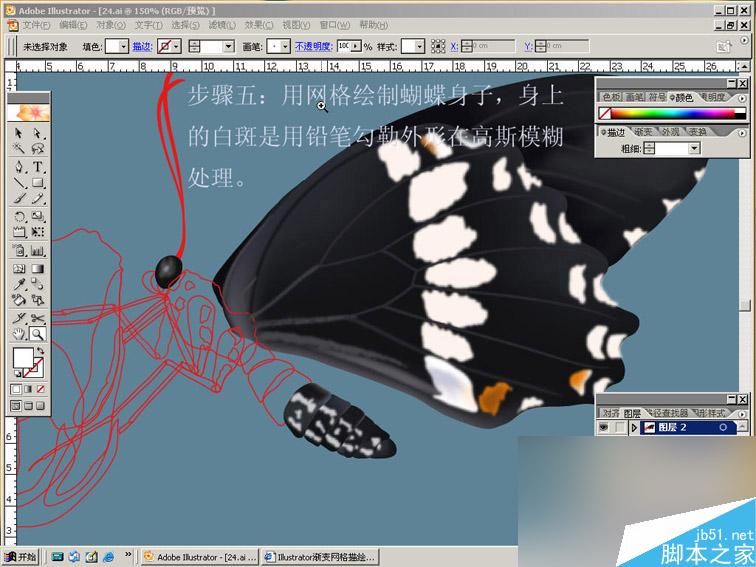Open the 描边 stroke color dropdown
The image size is (756, 567).
pos(176,46)
